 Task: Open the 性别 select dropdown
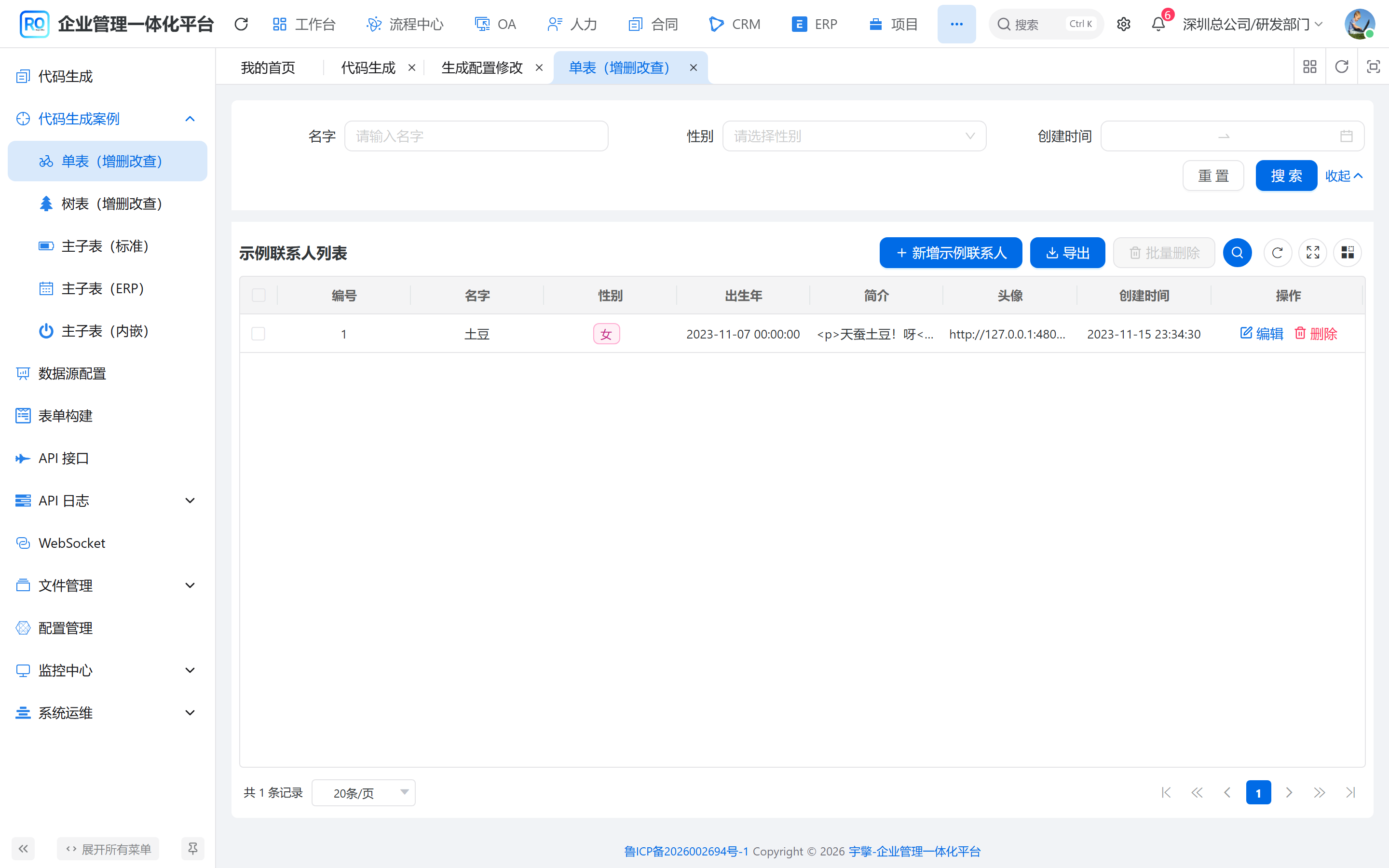(x=854, y=136)
